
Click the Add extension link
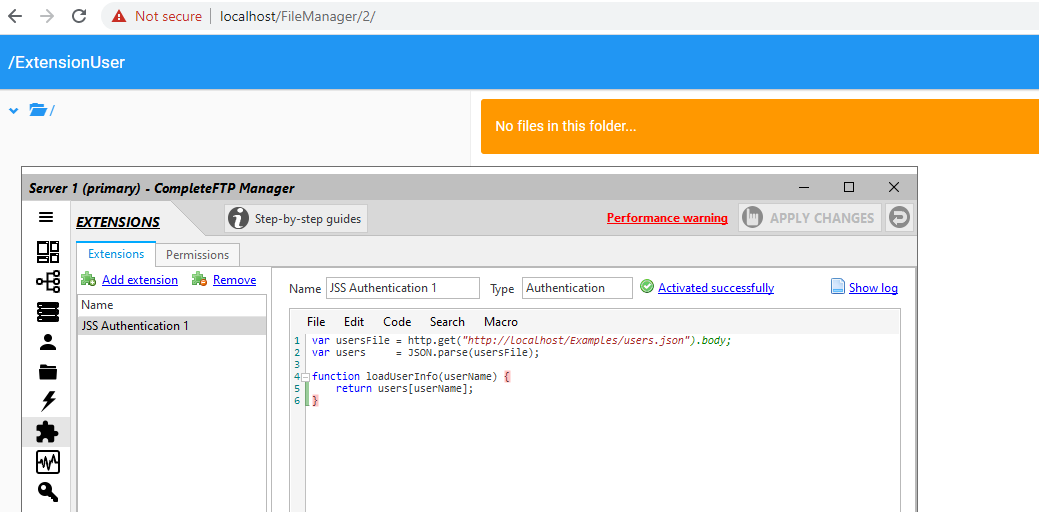tap(139, 280)
